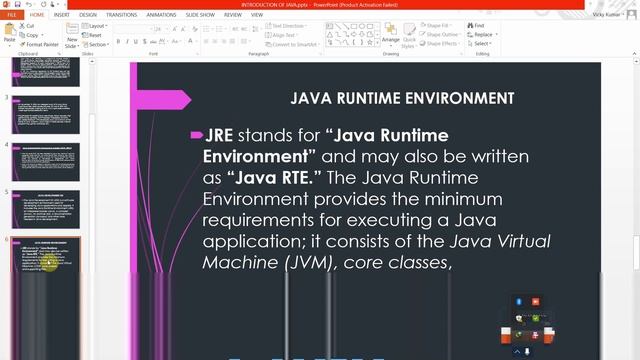Click the Replace button

[x=482, y=35]
